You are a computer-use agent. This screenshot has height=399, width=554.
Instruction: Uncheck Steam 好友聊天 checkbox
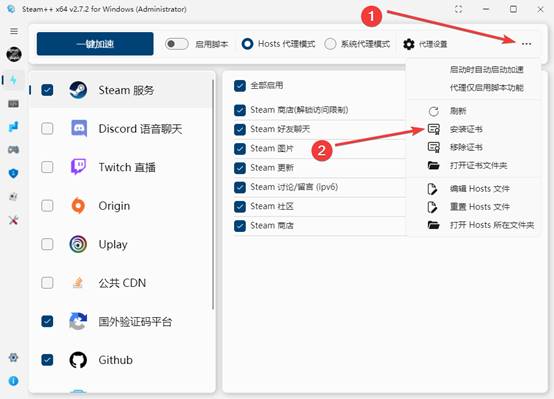(240, 129)
